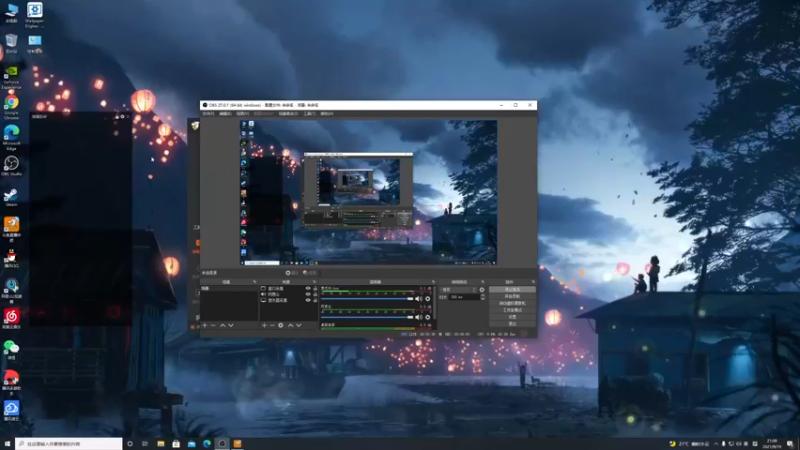Adjust first mixer channel volume slider

click(x=367, y=299)
